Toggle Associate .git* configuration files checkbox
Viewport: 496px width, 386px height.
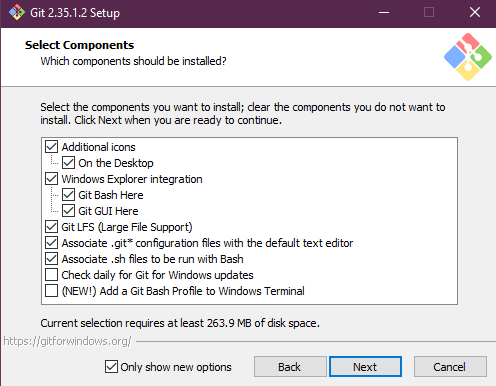tap(51, 243)
